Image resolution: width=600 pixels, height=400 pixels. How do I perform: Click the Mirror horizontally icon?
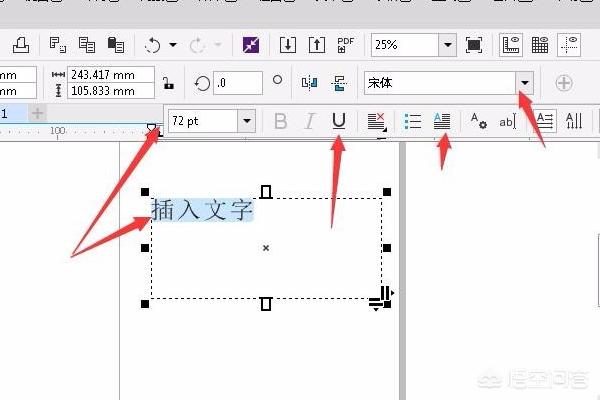tap(309, 83)
